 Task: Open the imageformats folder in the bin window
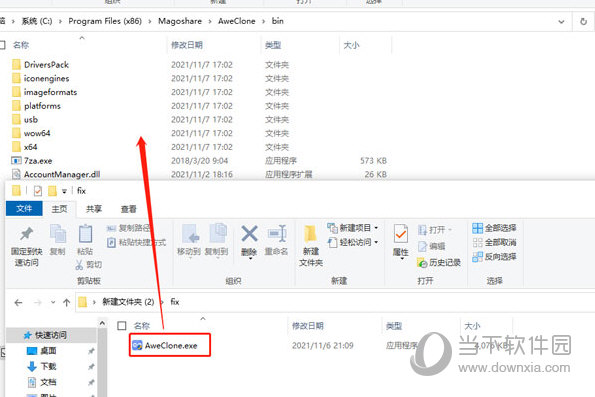50,92
